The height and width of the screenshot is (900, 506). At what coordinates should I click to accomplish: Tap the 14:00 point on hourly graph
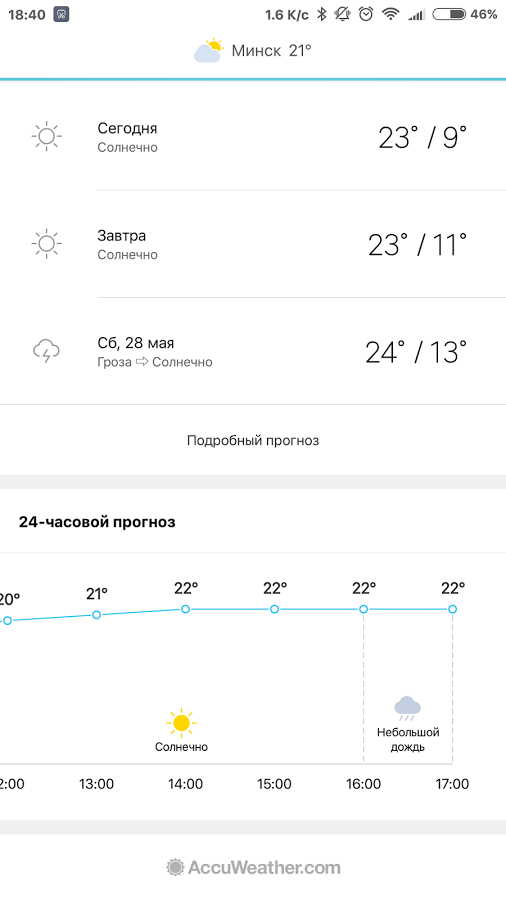click(x=185, y=609)
